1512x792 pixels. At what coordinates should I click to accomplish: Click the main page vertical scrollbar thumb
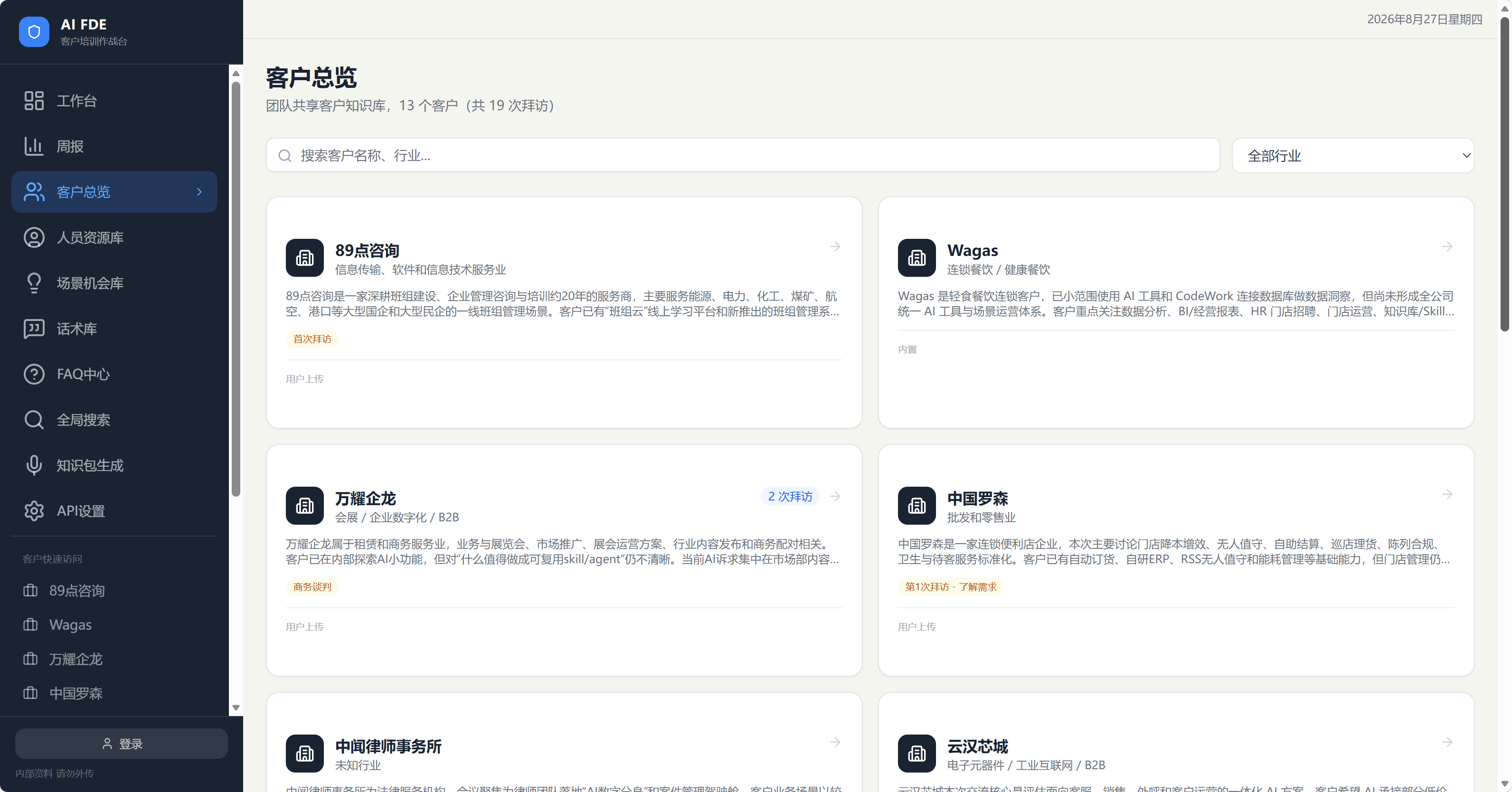1504,173
